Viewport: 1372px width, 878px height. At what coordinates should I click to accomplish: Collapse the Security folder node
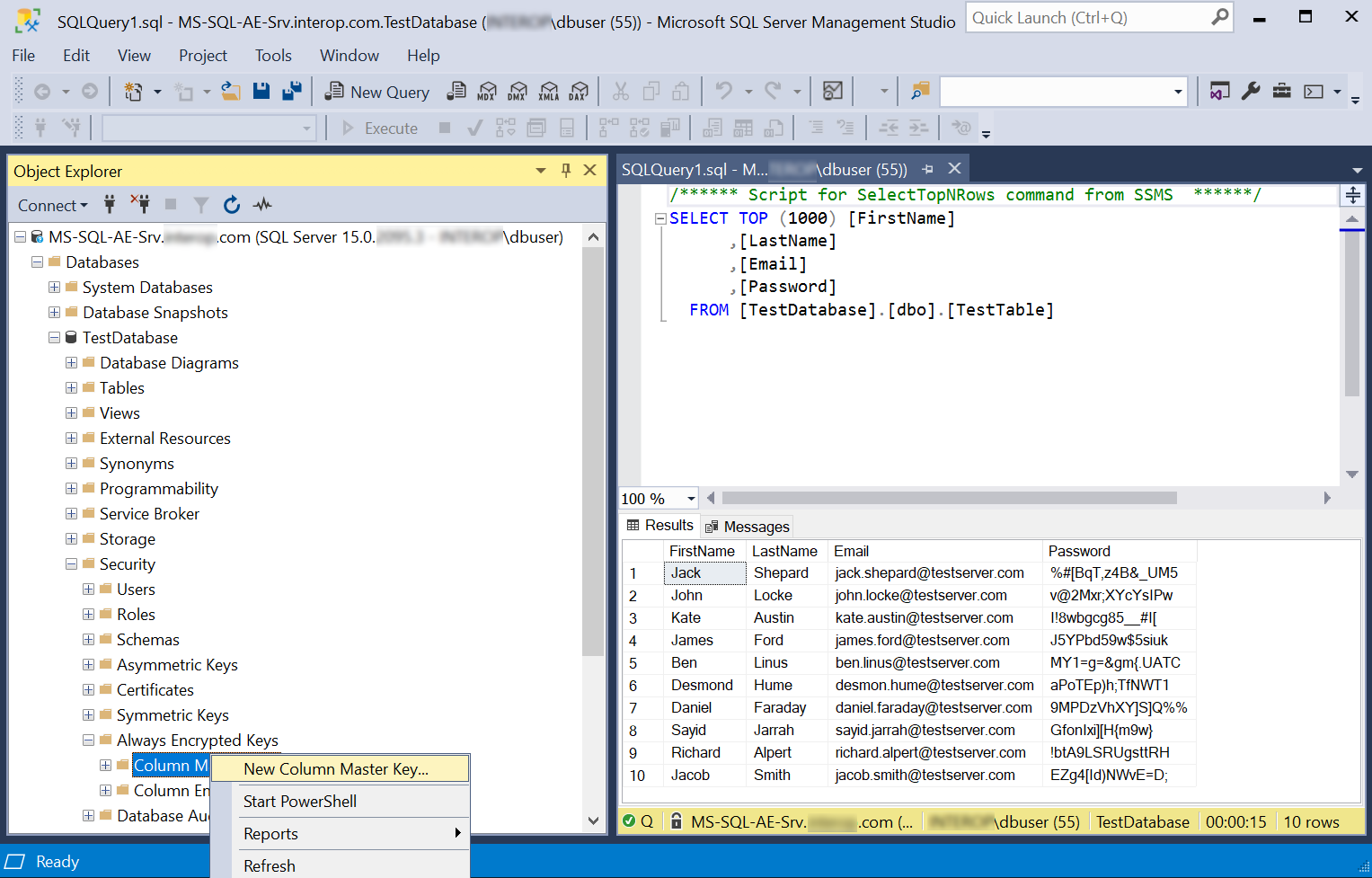pos(71,564)
